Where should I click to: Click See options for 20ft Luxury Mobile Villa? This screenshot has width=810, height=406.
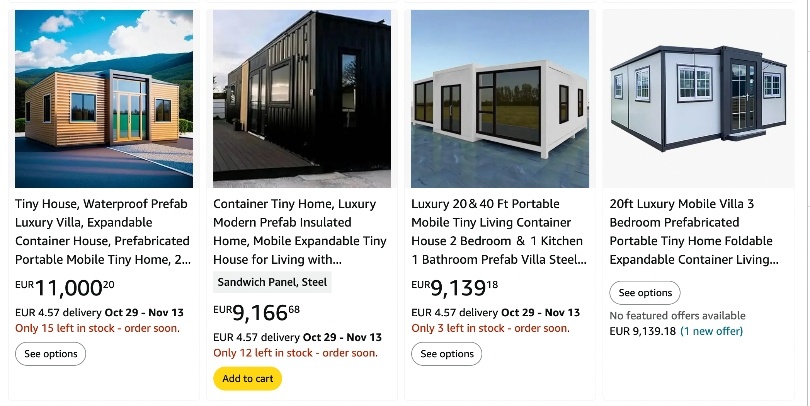645,293
